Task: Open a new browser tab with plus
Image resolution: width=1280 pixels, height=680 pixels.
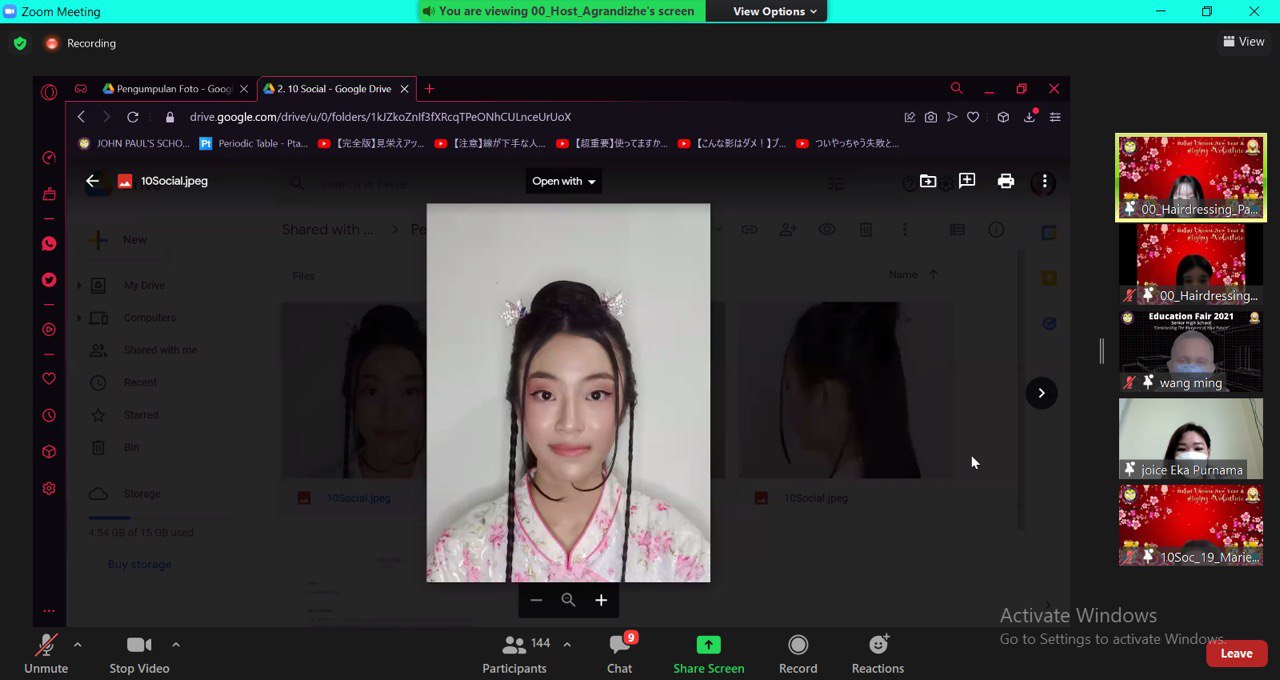Action: 429,89
